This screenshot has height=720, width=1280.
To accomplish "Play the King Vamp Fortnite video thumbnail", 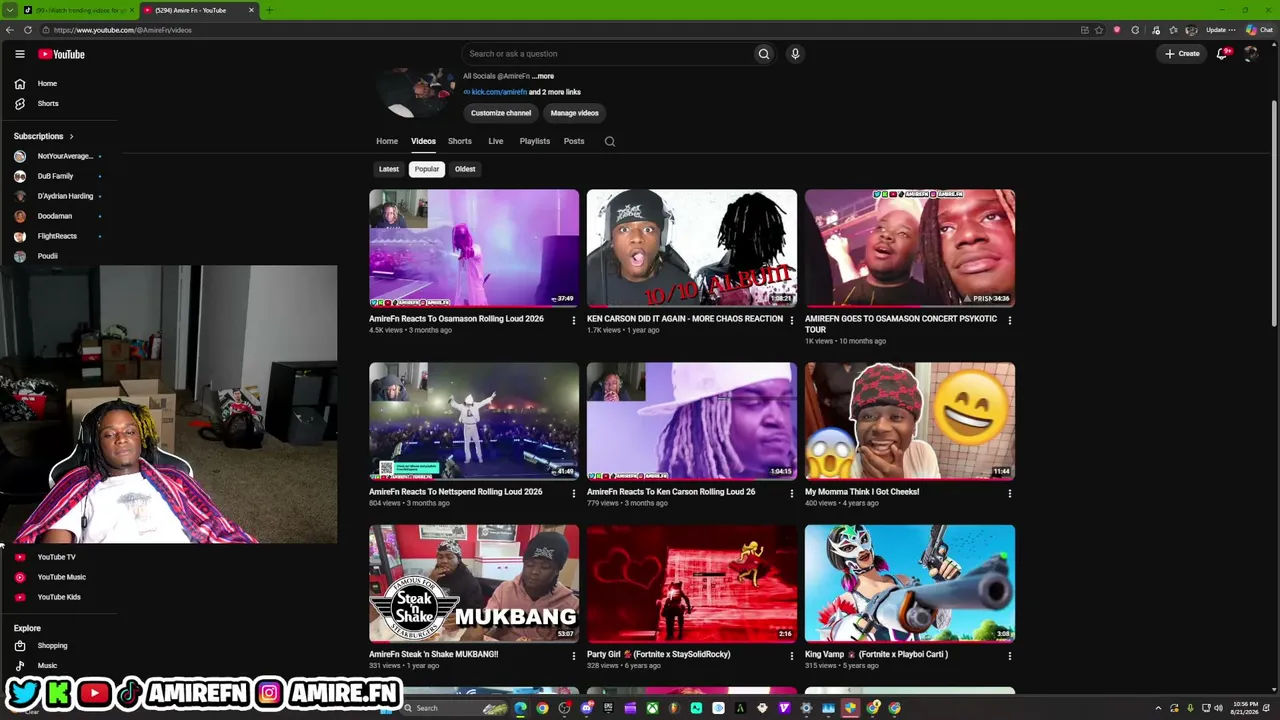I will click(910, 583).
